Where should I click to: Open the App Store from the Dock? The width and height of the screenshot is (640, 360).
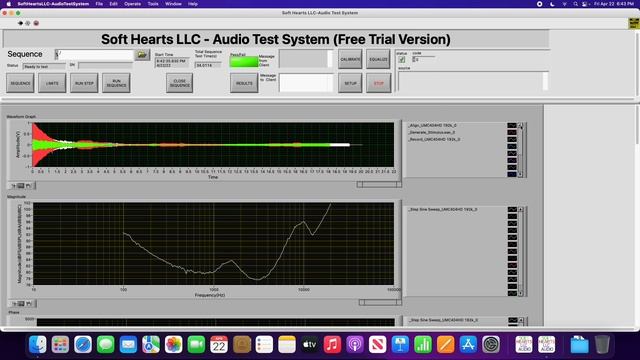point(468,344)
